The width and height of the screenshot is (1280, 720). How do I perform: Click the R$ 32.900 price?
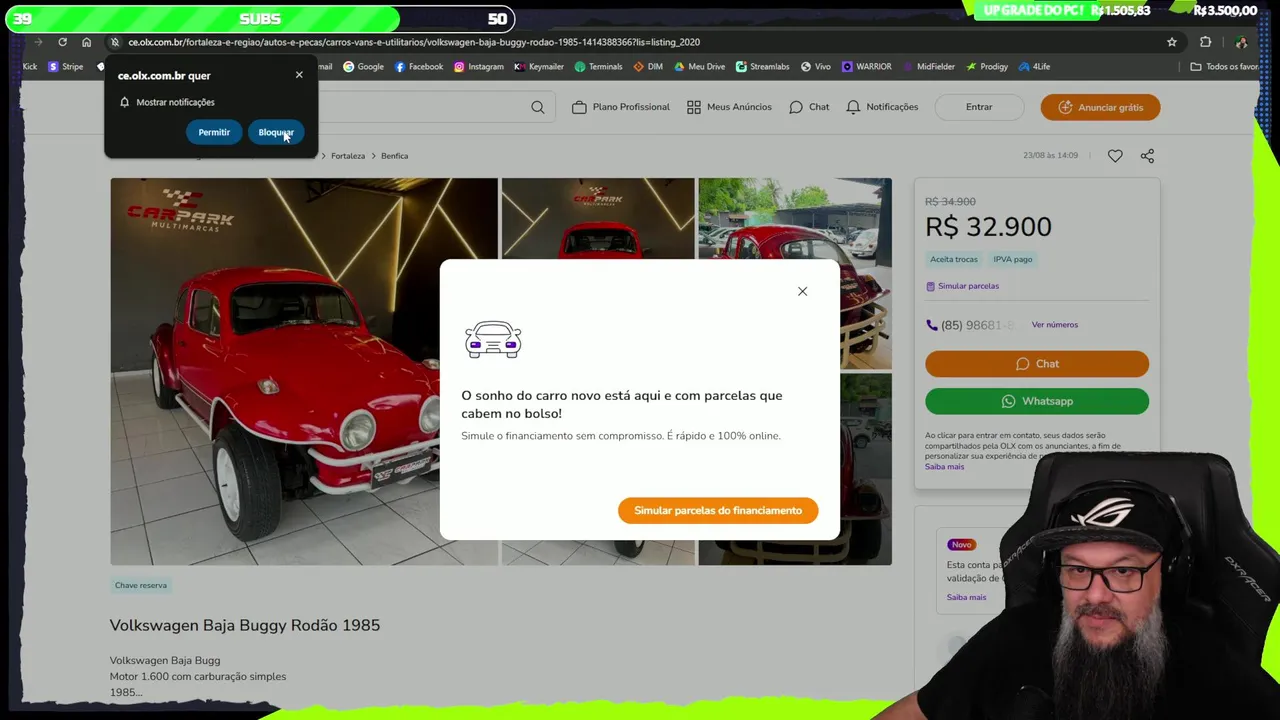[x=988, y=227]
